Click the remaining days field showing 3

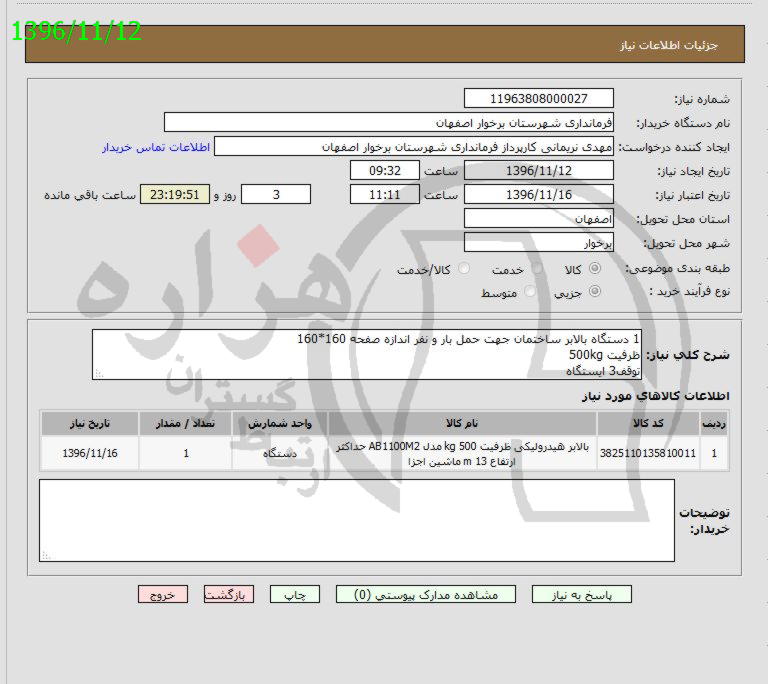[276, 195]
